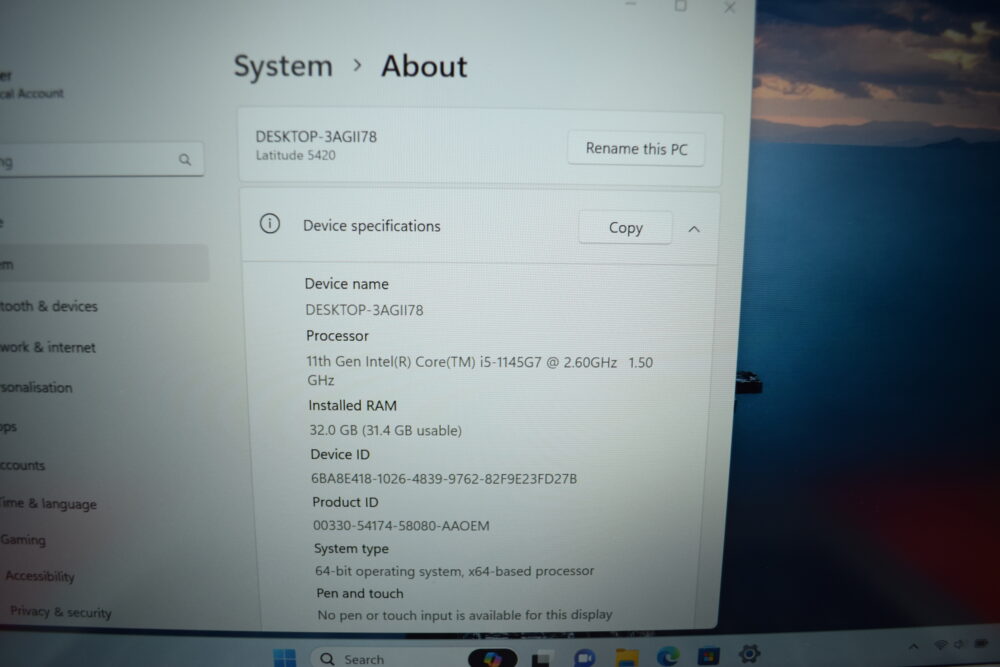Screen dimensions: 1000x667
Task: Open Accessibility settings
Action: 40,576
